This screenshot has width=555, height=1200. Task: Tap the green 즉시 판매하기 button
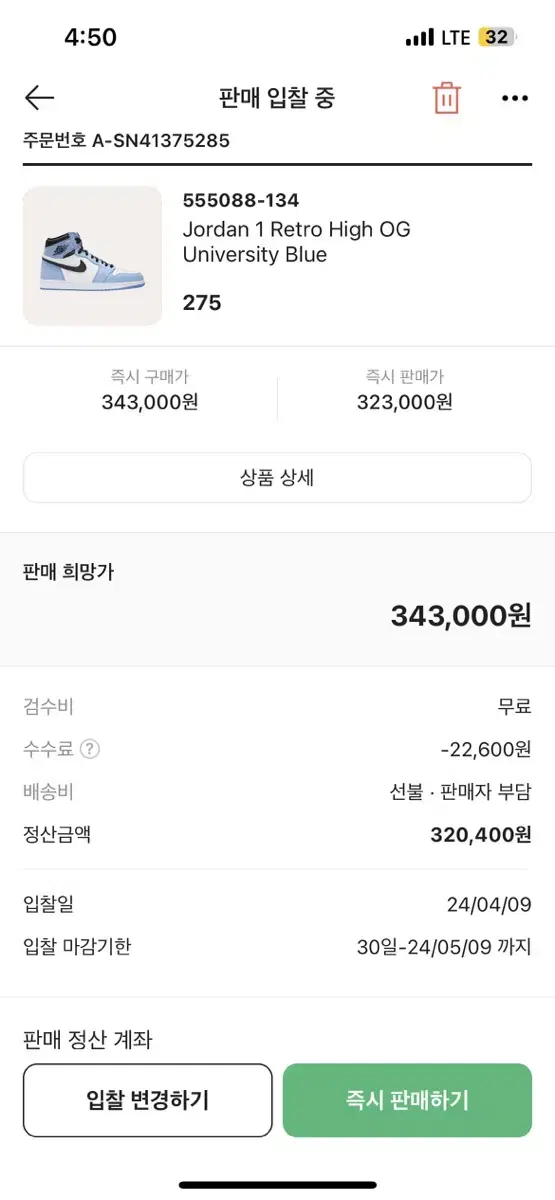(x=407, y=1100)
